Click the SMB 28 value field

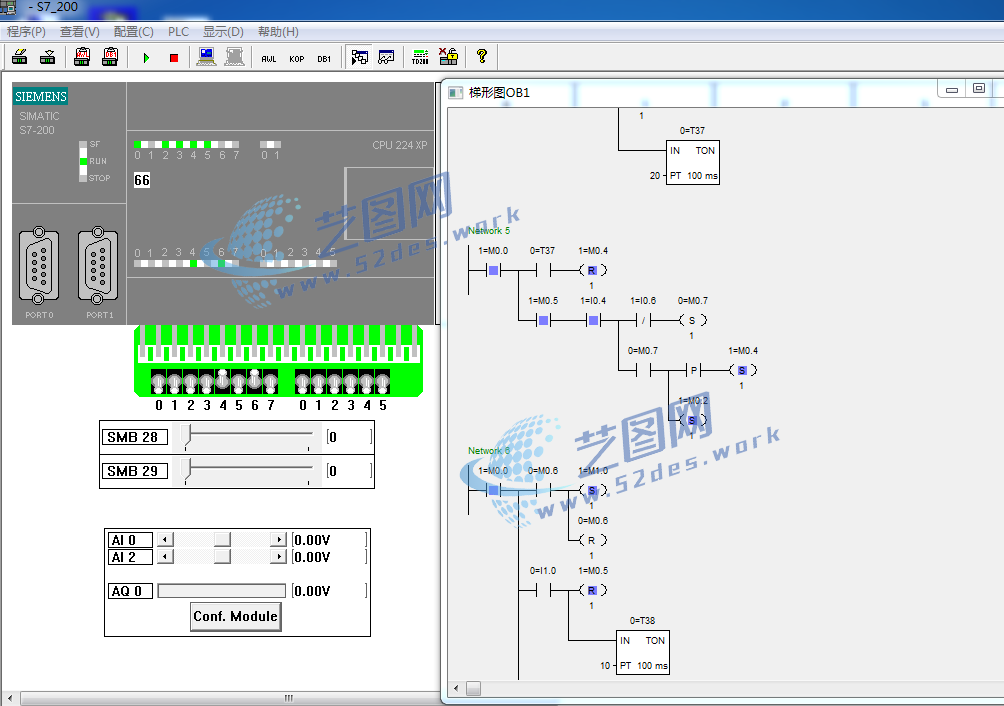[x=349, y=437]
